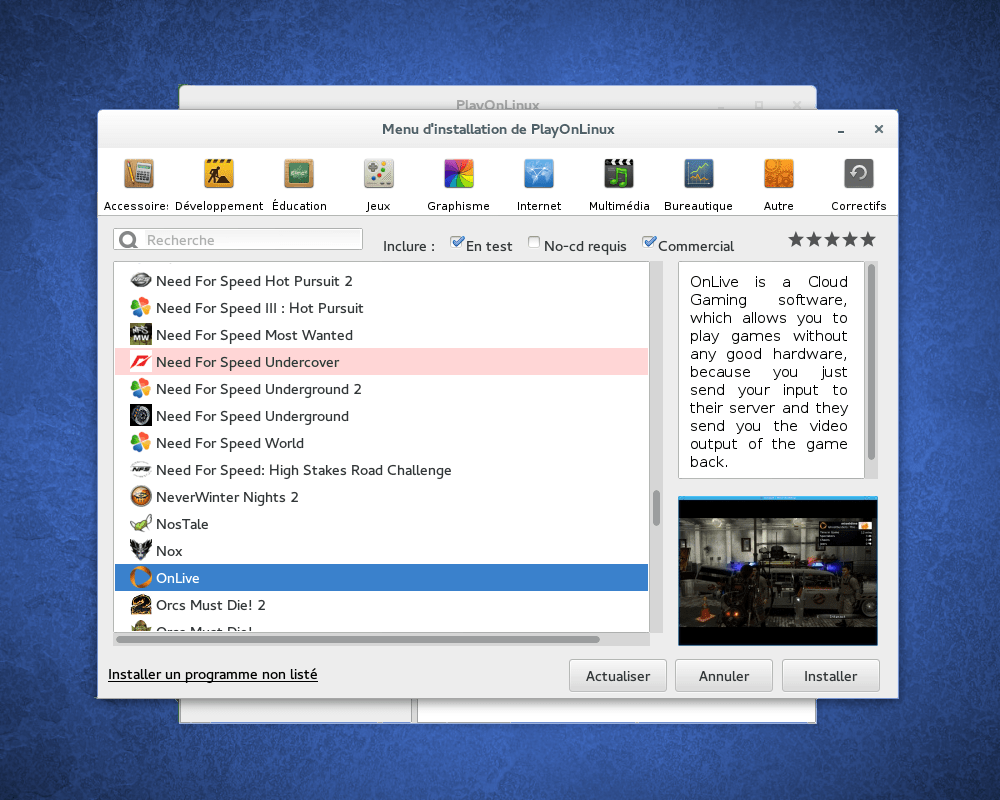
Task: Click the Annuler button
Action: 724,676
